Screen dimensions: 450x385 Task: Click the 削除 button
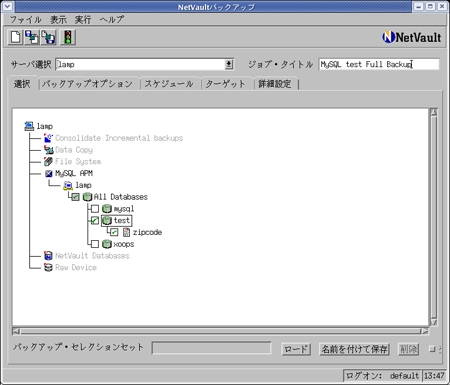[x=409, y=349]
